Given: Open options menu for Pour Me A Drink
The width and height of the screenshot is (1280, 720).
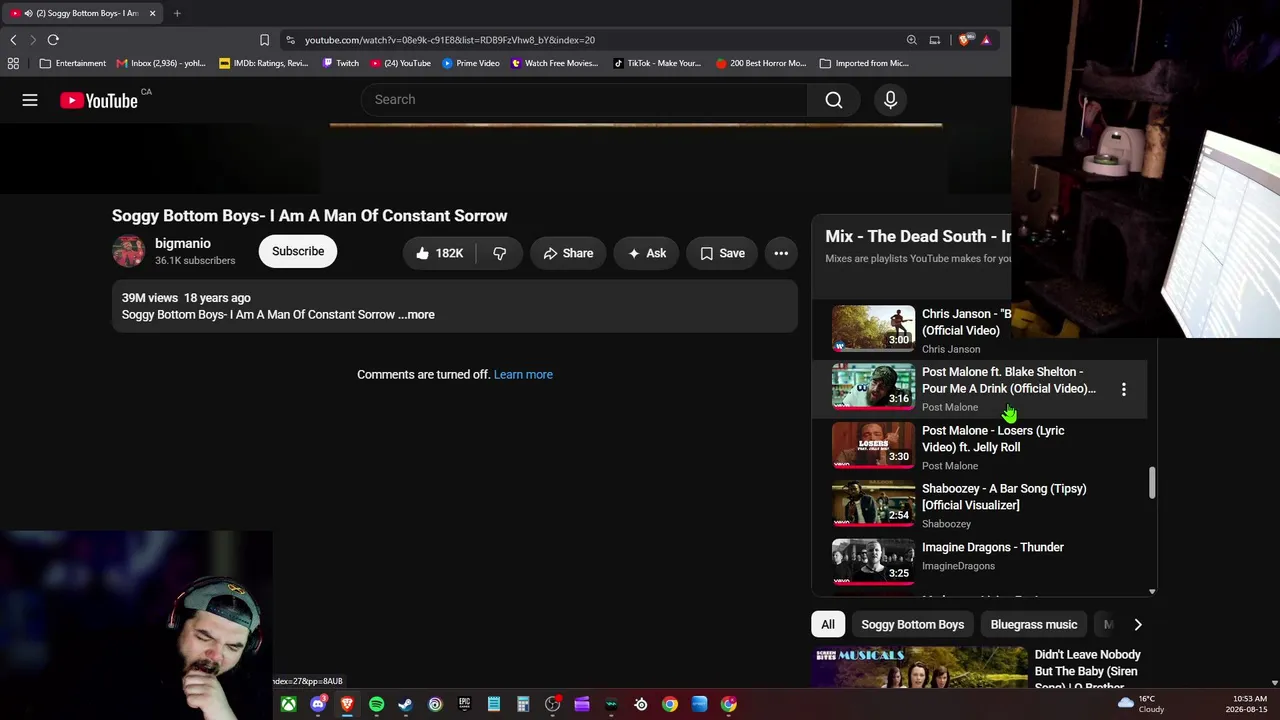Looking at the screenshot, I should 1123,389.
